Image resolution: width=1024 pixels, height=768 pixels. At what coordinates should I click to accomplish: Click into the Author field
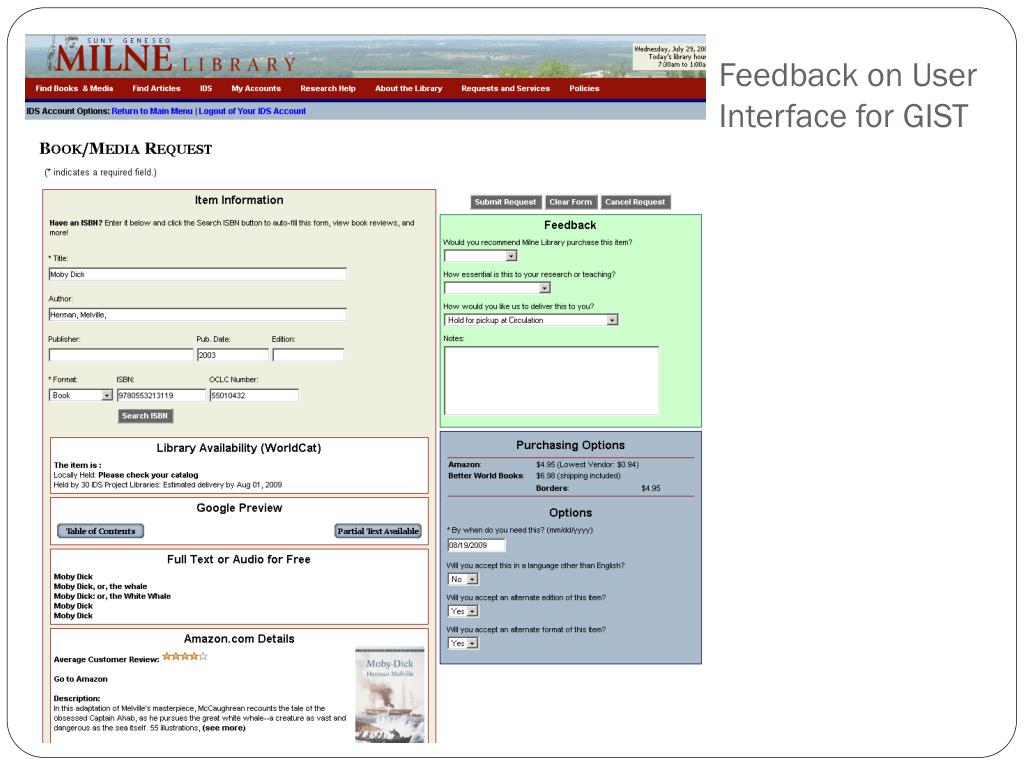pos(197,315)
